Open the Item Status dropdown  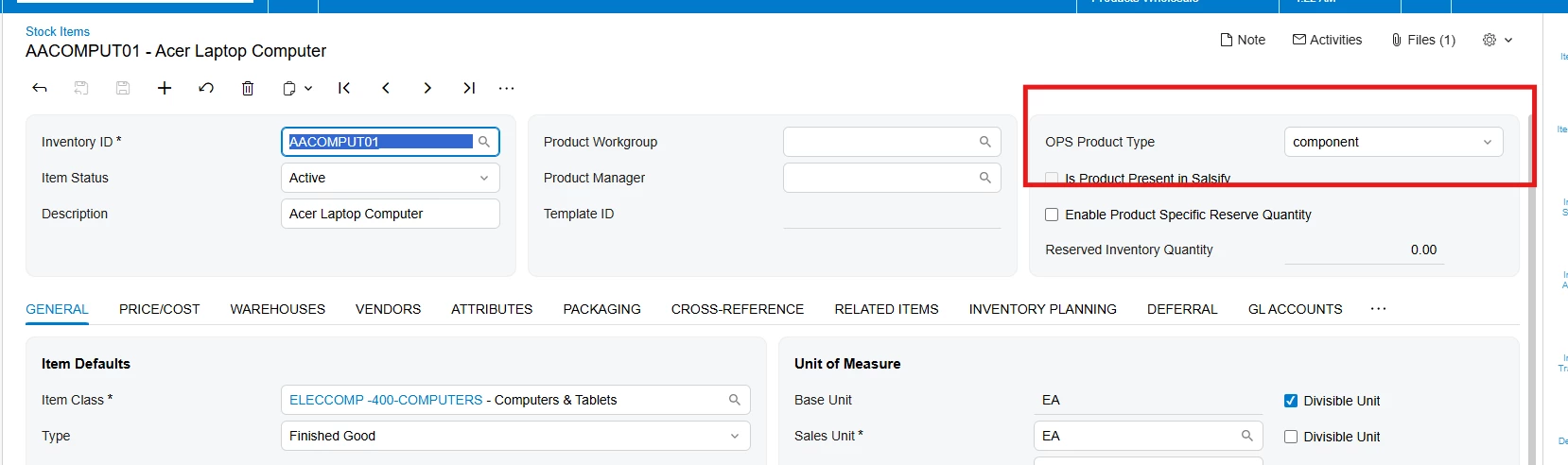click(390, 178)
